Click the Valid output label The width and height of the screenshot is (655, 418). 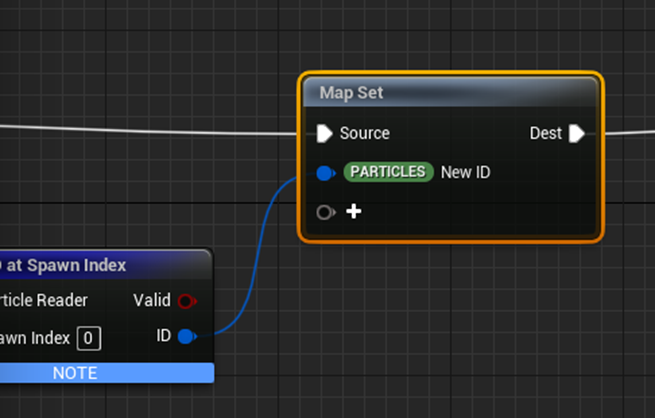pos(152,300)
